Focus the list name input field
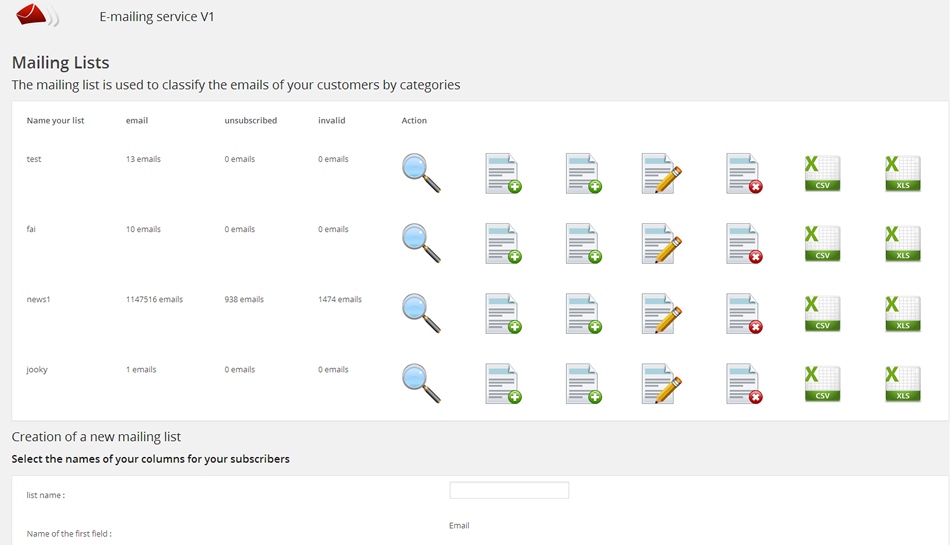 (509, 490)
